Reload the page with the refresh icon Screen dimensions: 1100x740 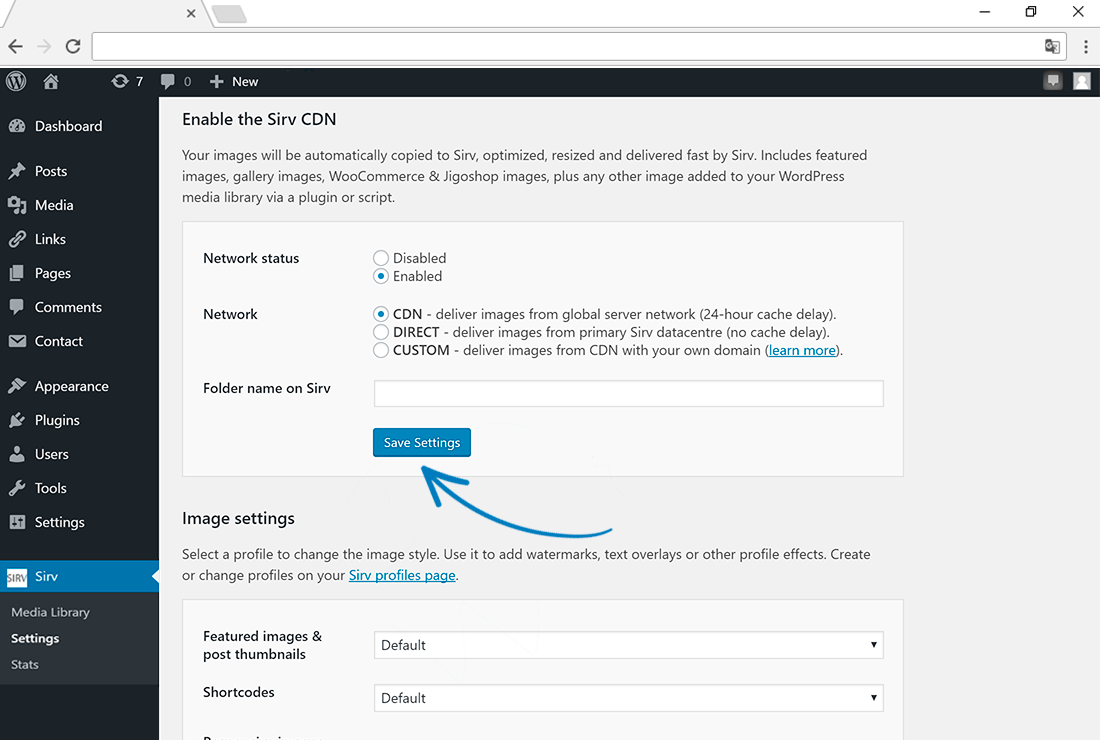click(x=72, y=46)
